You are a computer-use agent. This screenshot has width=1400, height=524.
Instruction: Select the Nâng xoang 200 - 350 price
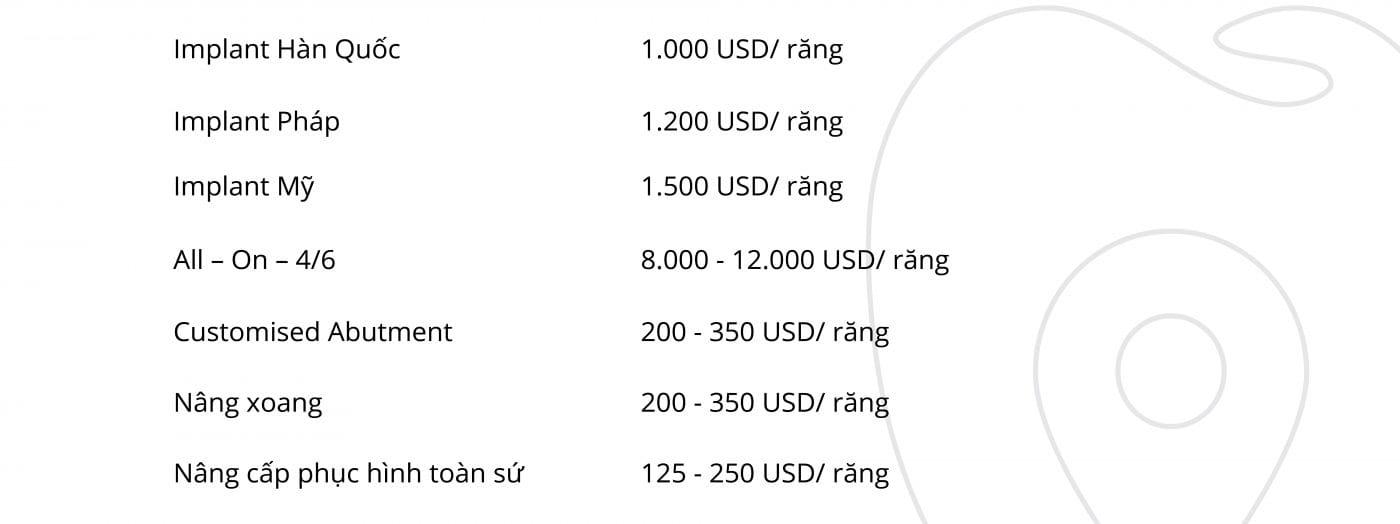(765, 403)
